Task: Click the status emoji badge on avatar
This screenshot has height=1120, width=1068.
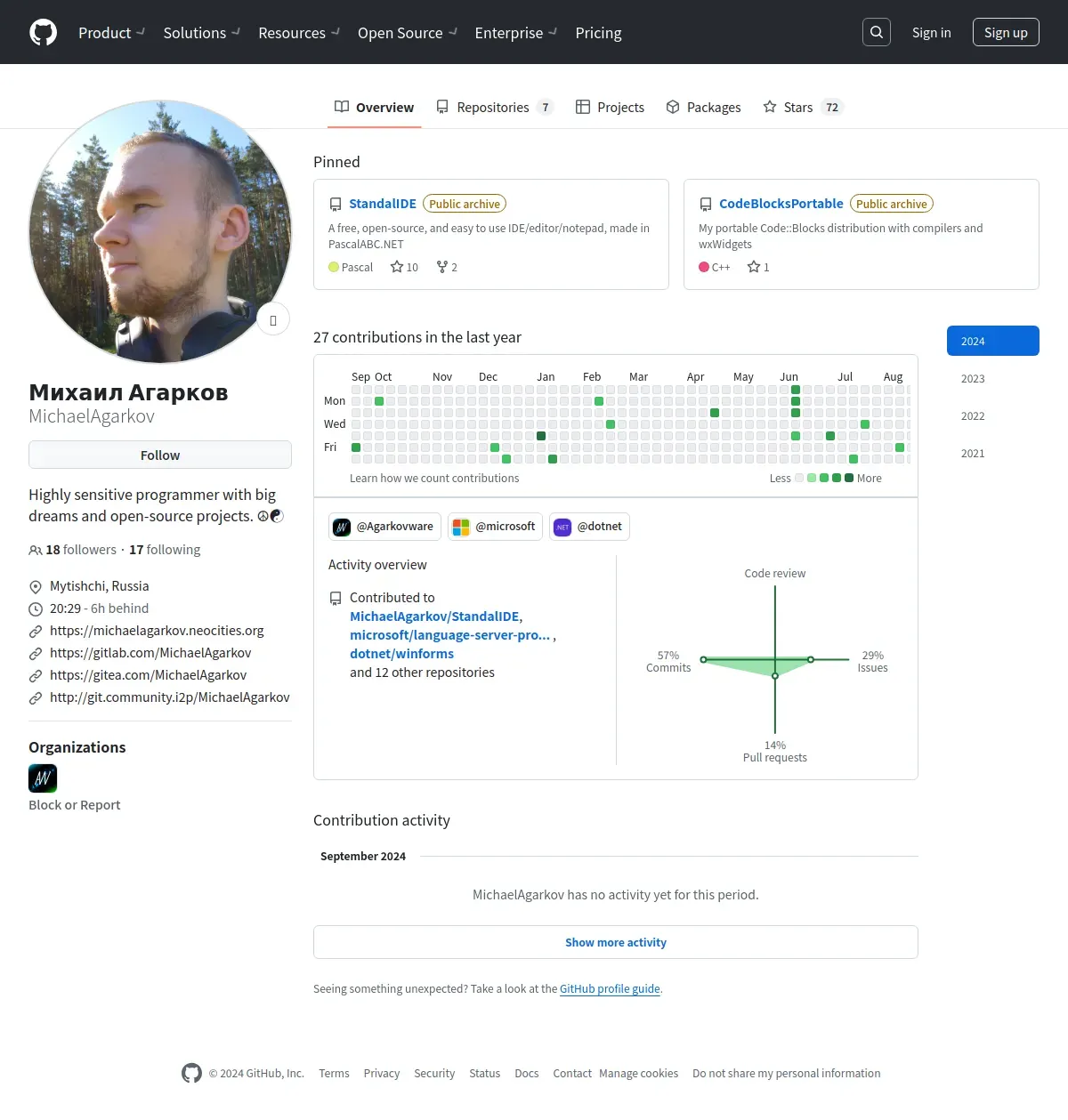Action: (x=273, y=319)
